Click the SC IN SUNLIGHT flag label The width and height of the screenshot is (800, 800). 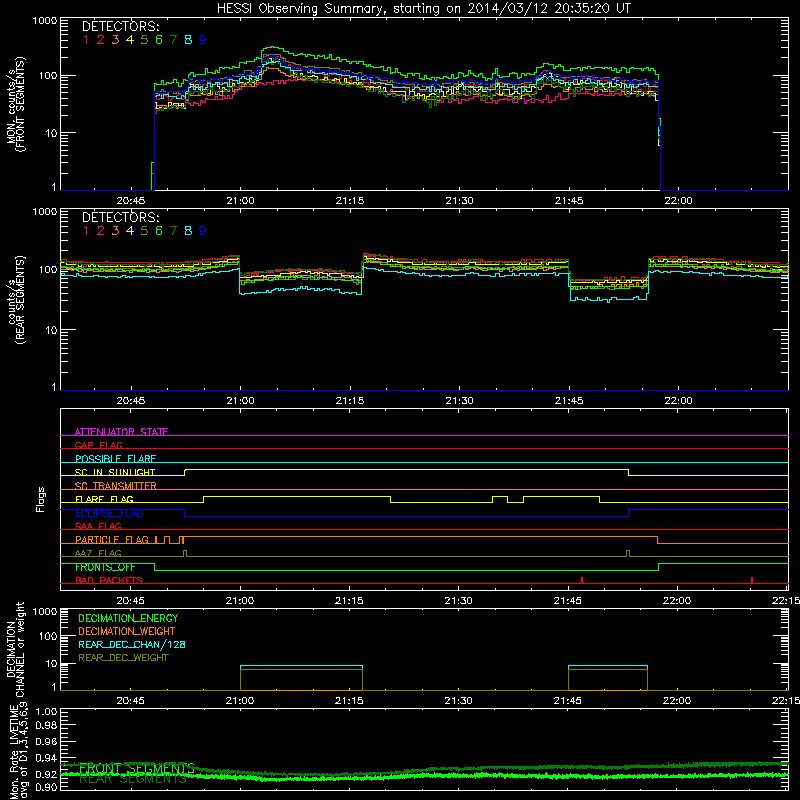coord(115,472)
